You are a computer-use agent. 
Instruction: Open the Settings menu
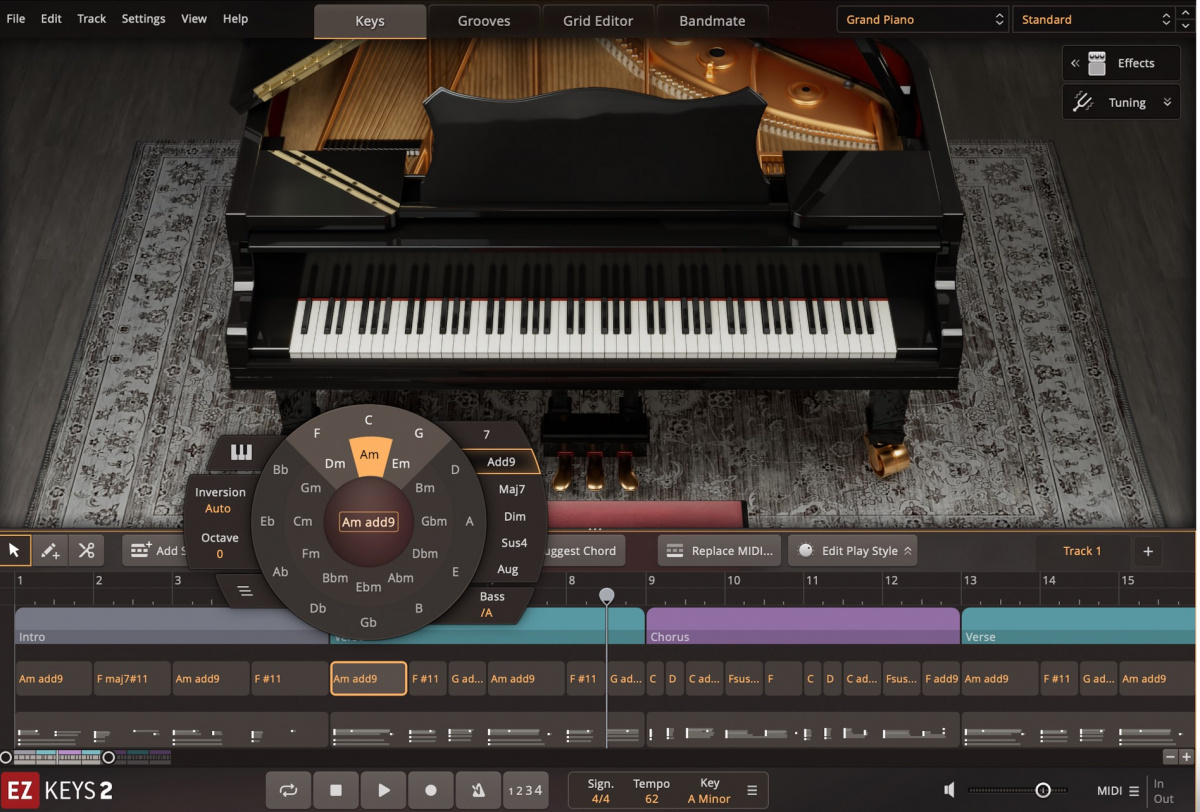143,18
